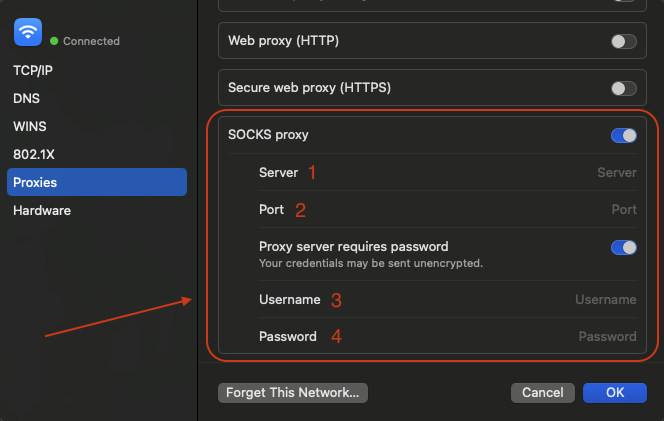Go to the 802.1X section
This screenshot has height=421, width=664.
tap(32, 155)
